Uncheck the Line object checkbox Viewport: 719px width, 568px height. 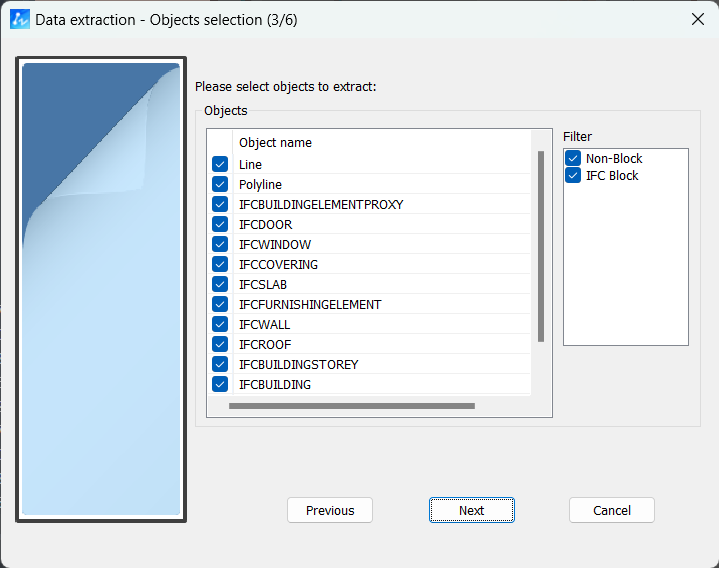220,164
